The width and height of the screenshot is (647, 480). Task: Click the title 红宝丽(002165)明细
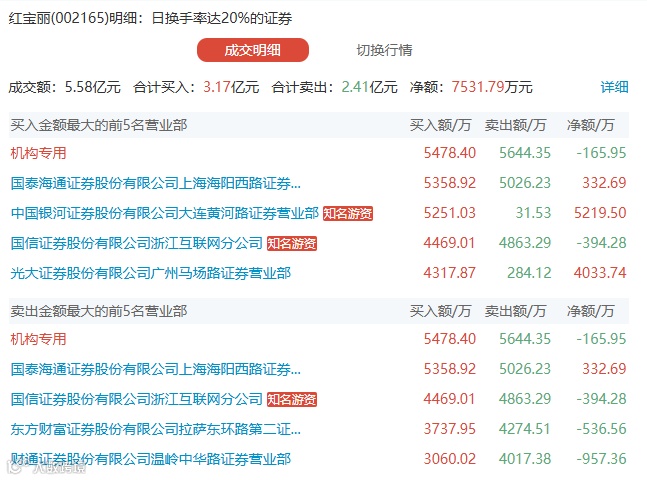(73, 18)
